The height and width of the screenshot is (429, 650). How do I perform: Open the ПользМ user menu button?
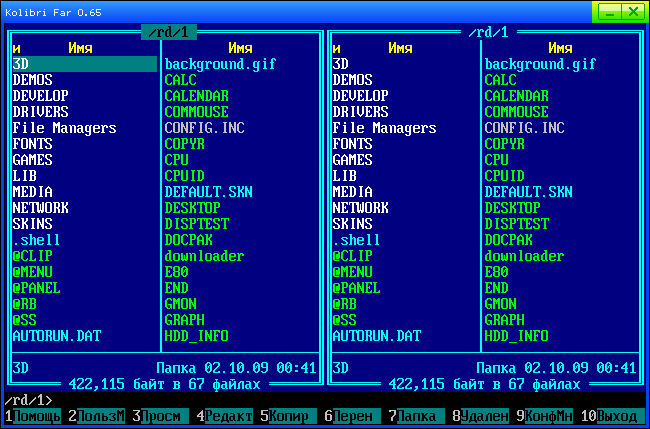100,415
